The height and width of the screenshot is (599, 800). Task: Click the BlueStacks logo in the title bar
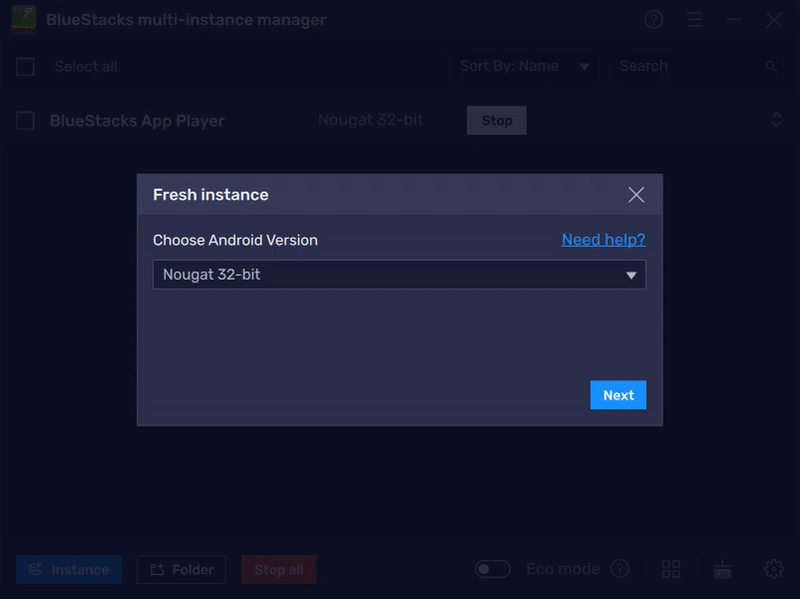[23, 19]
